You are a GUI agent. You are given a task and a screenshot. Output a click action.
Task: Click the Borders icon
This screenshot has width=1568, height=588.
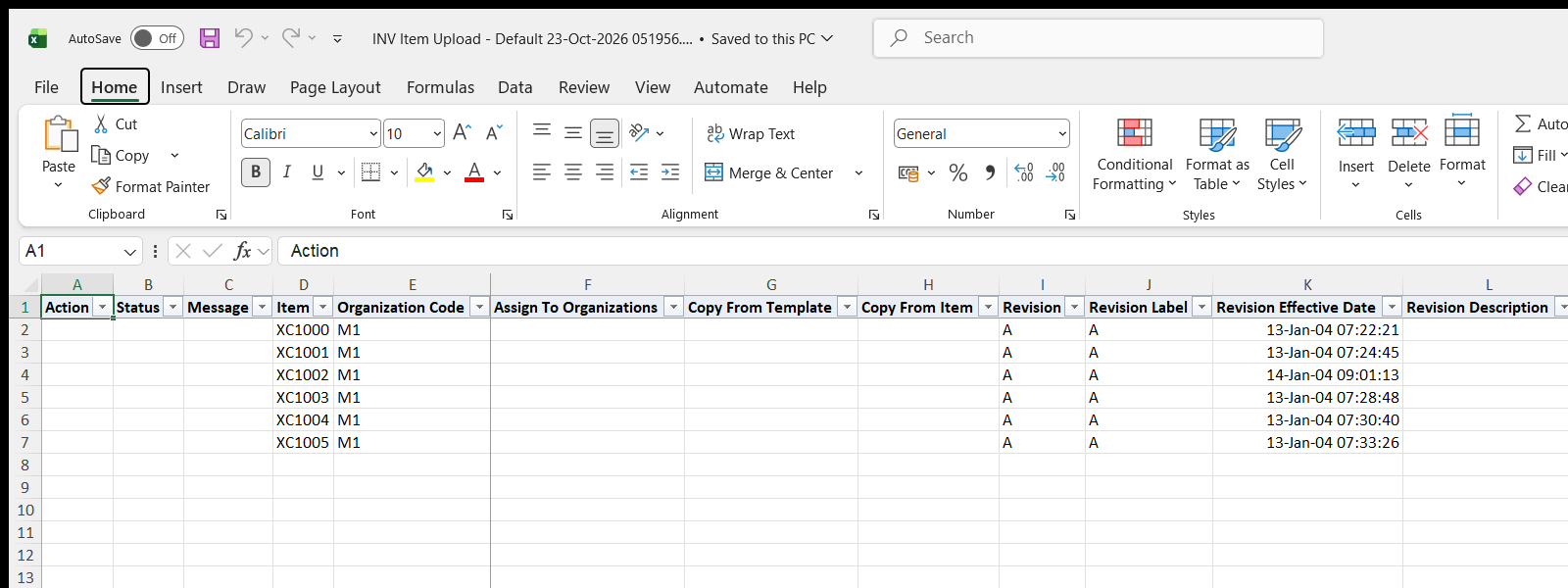[370, 172]
